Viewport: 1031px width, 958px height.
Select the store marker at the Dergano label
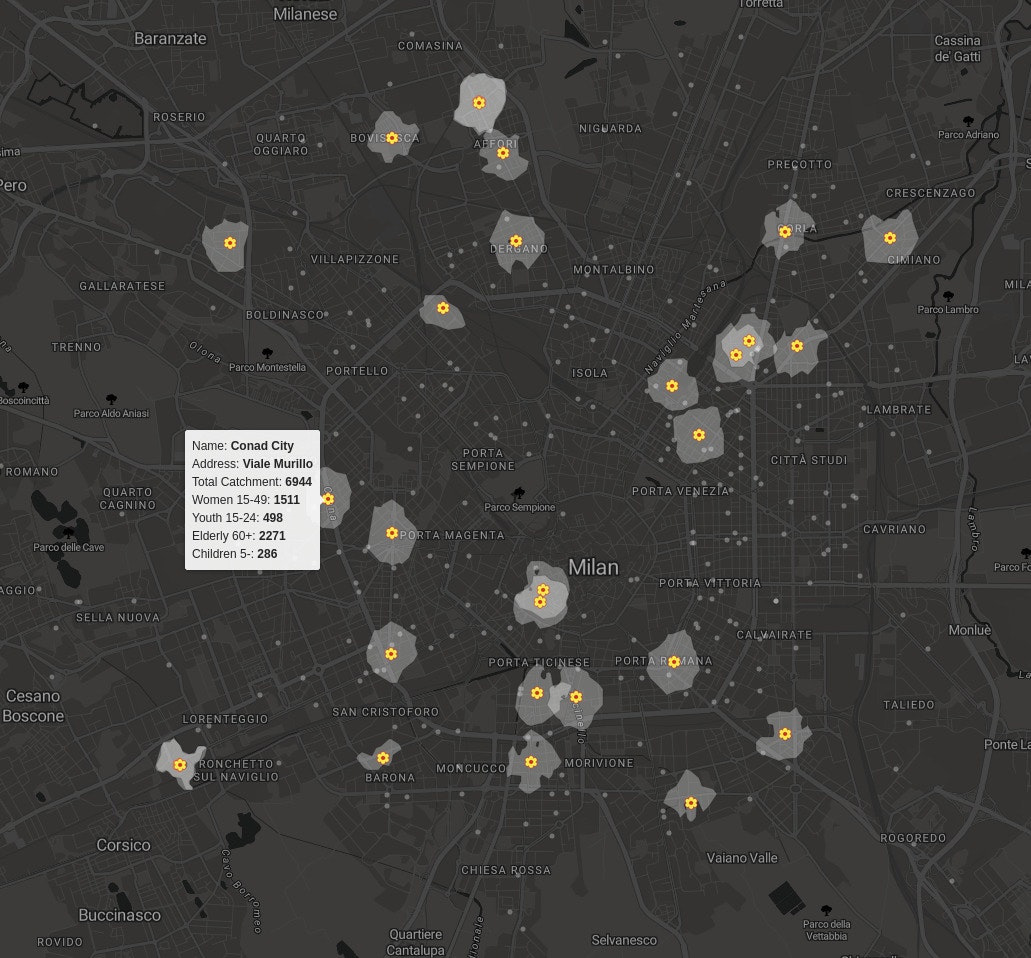[516, 241]
